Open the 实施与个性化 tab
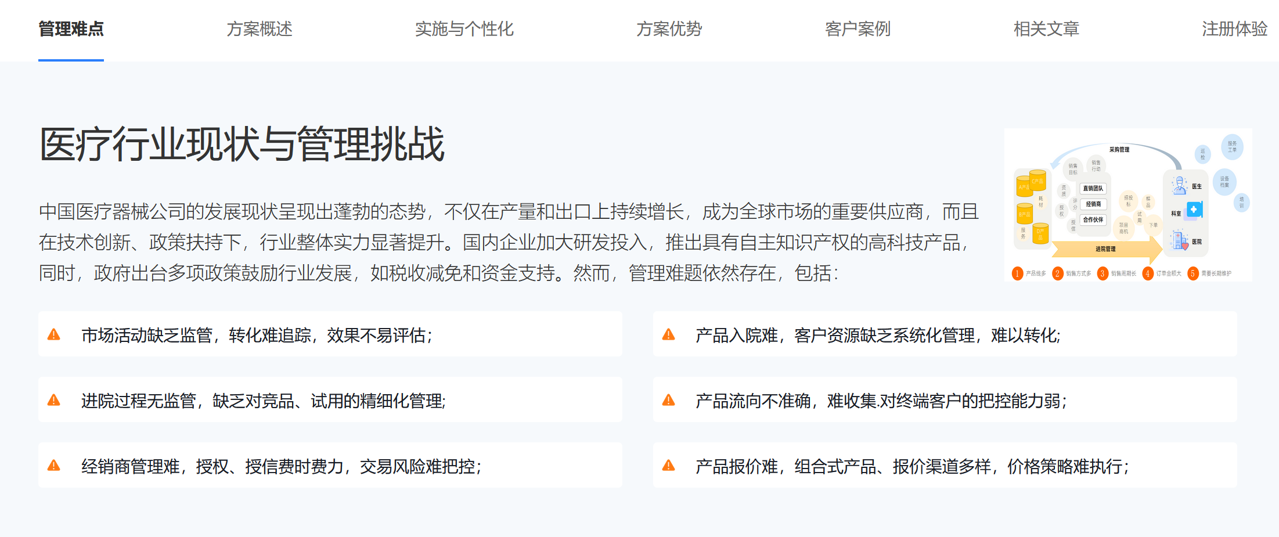The height and width of the screenshot is (537, 1279). tap(464, 29)
